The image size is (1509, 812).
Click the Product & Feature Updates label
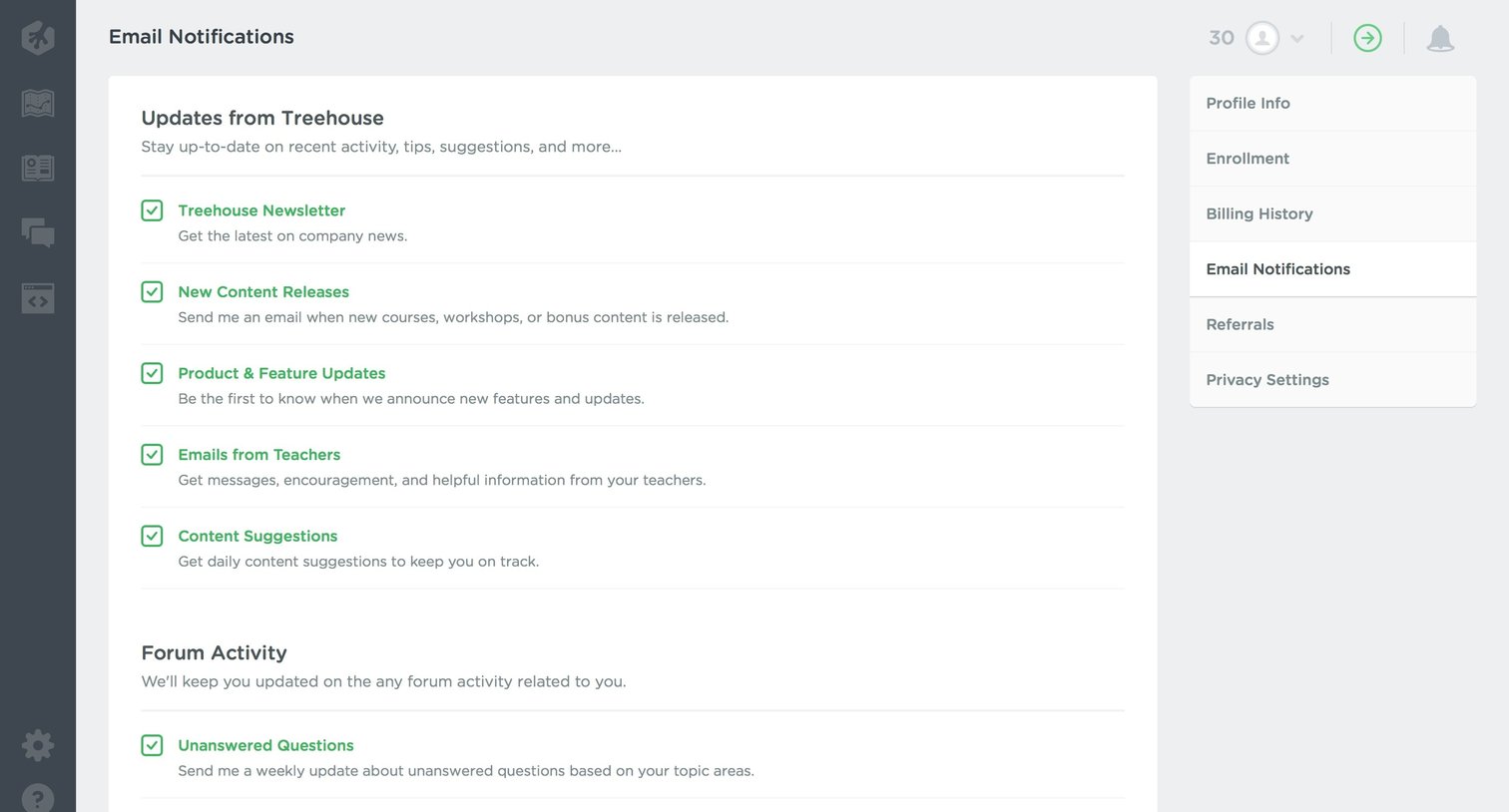point(281,373)
